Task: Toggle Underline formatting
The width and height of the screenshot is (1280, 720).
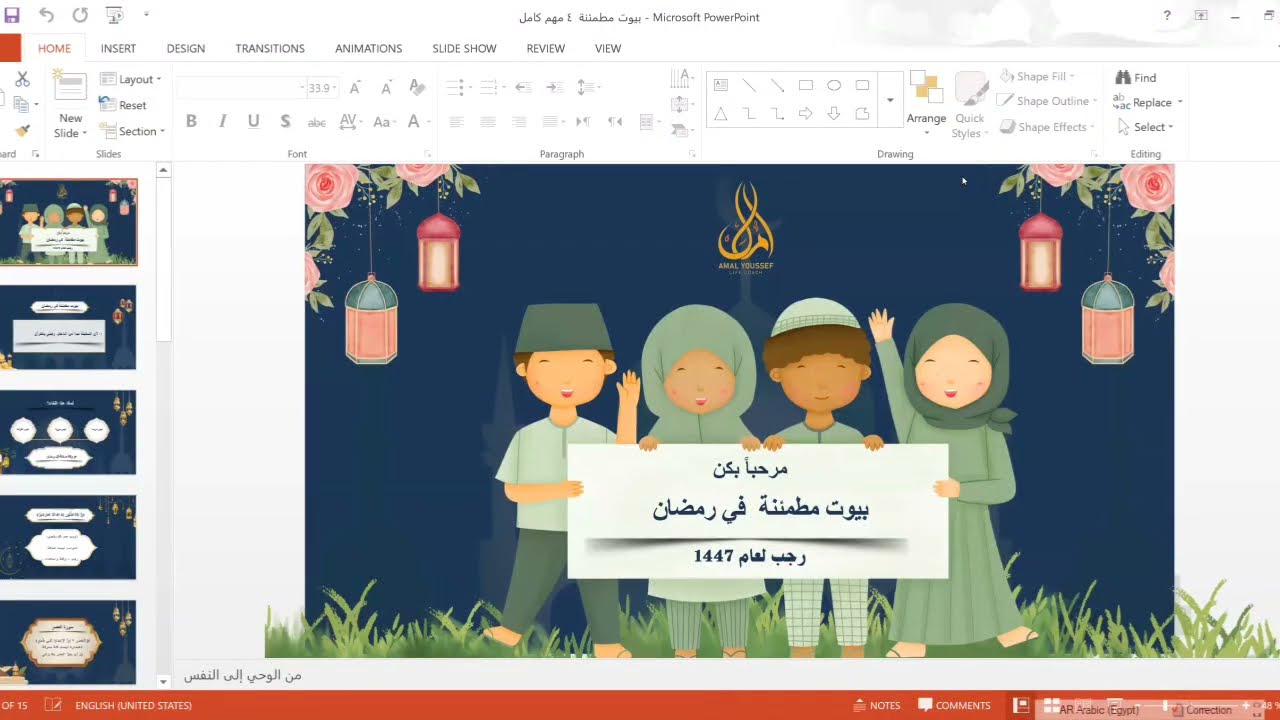Action: 254,121
